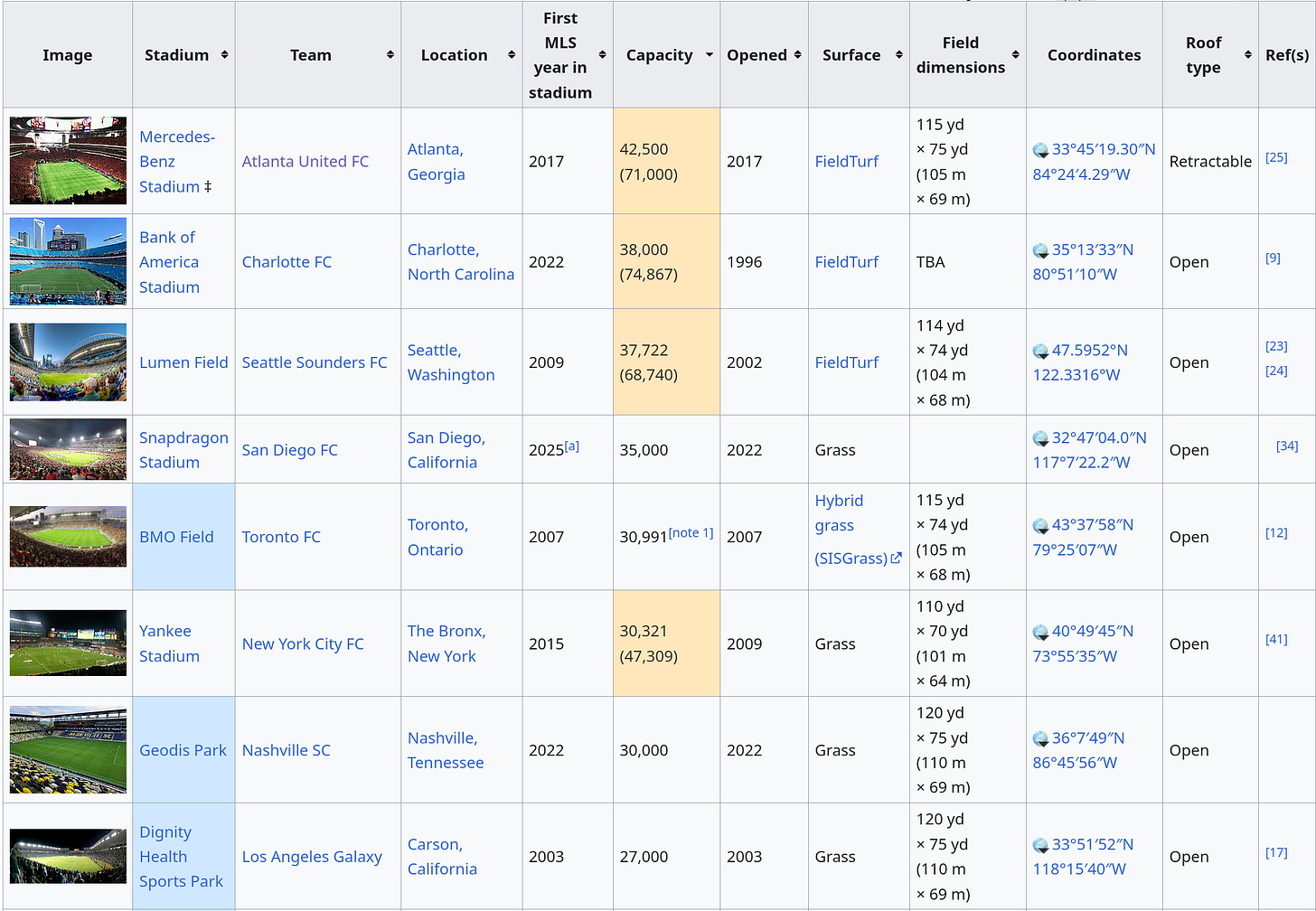
Task: Open the Carson, California location link
Action: (442, 856)
